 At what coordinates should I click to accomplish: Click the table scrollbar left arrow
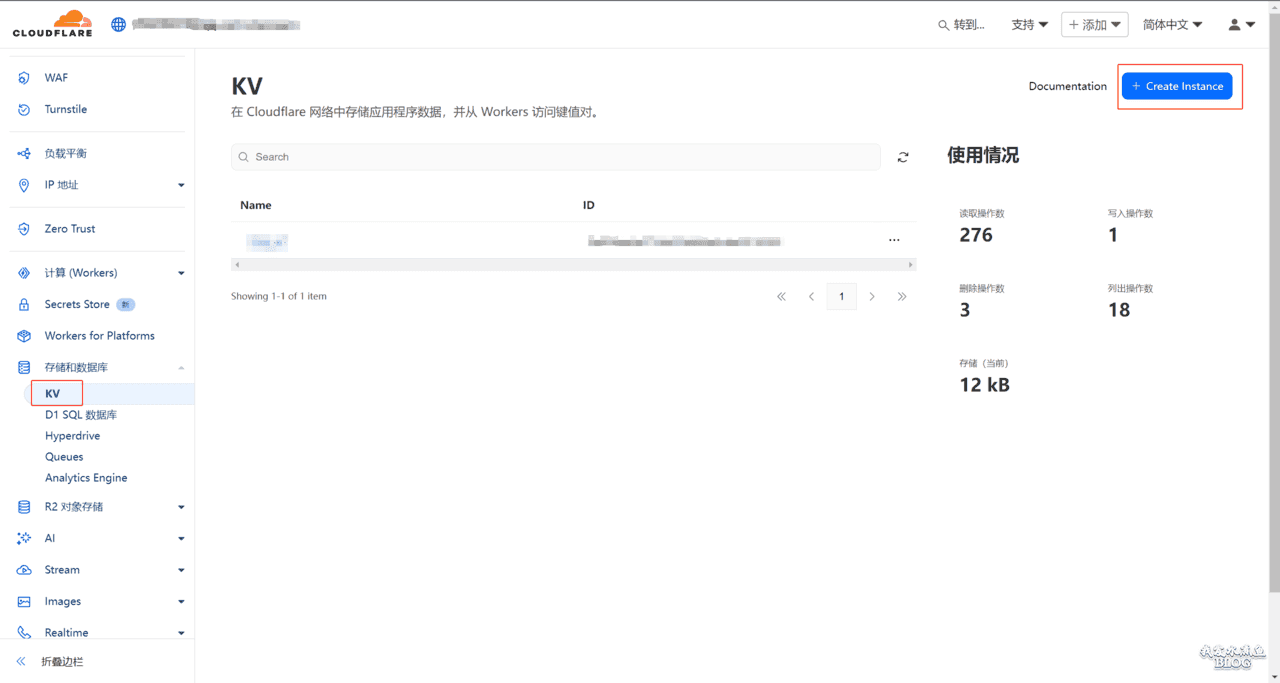click(x=236, y=265)
